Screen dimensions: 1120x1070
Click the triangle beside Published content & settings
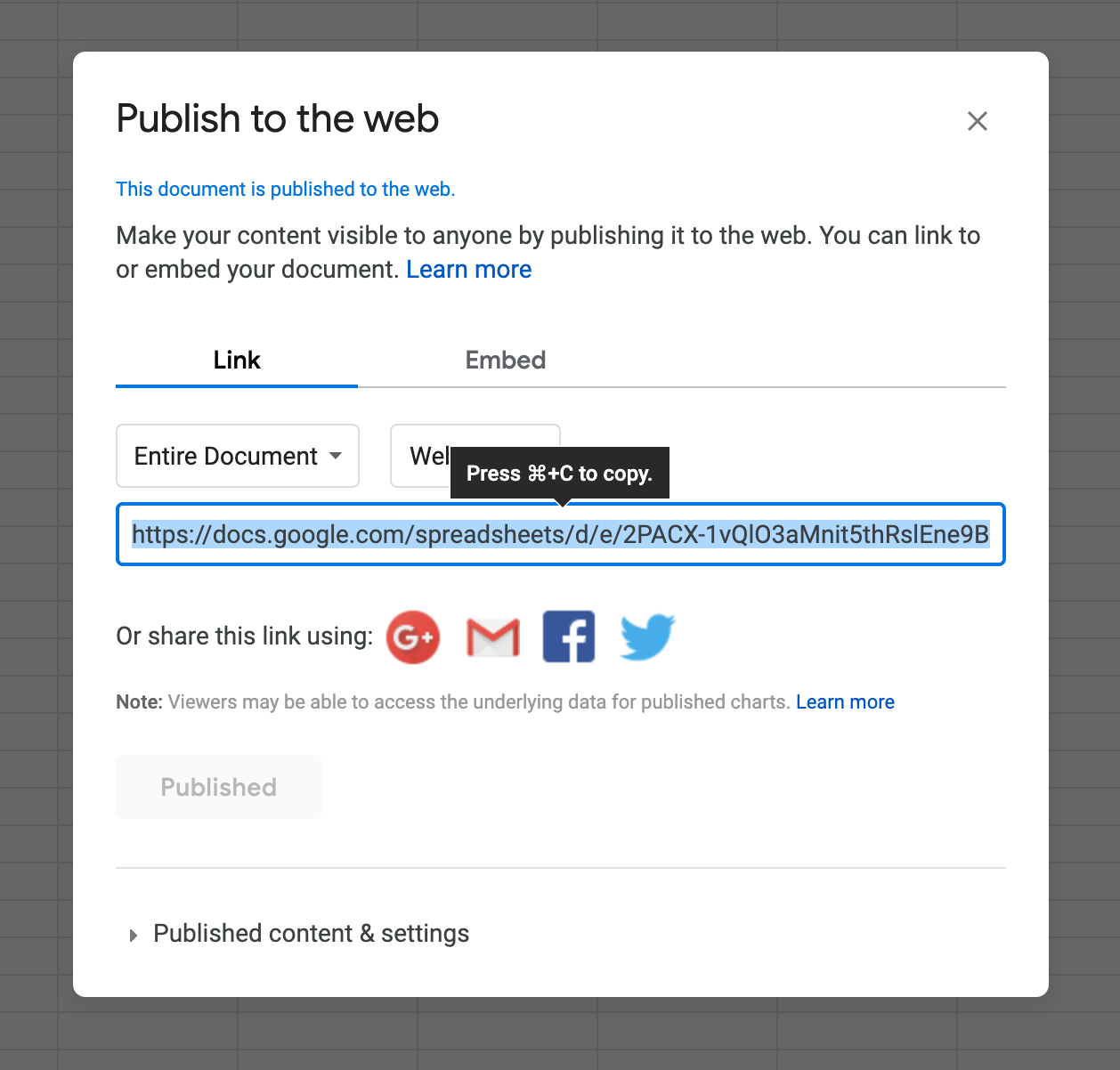(134, 935)
